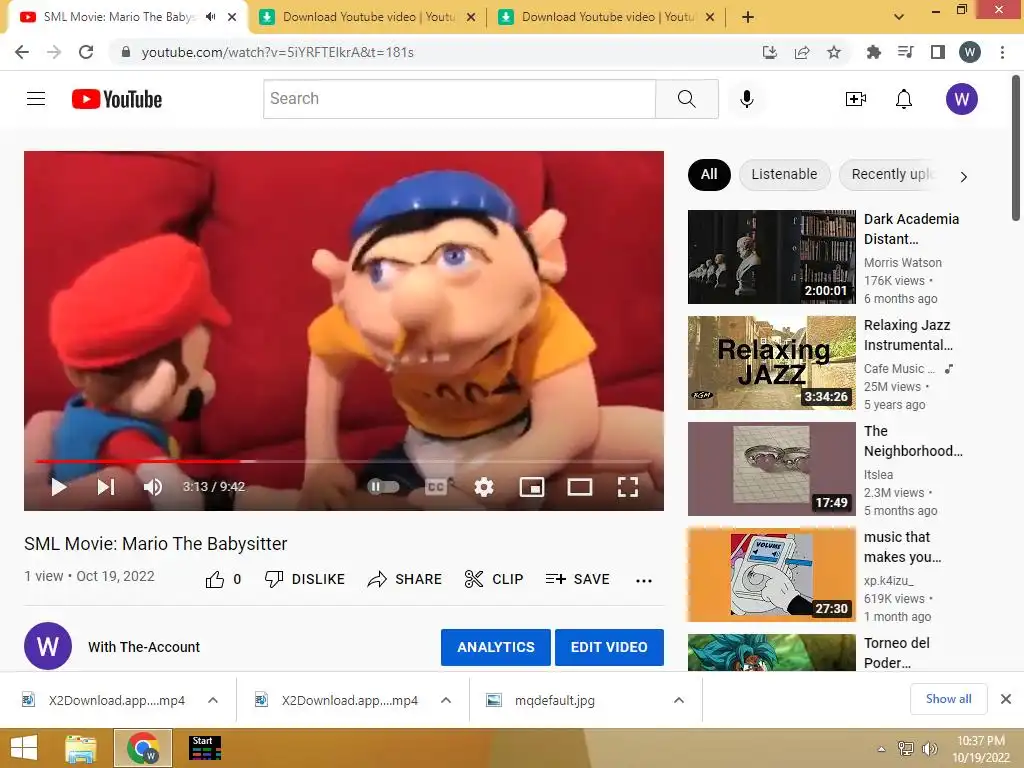Open File Explorer from taskbar

(81, 748)
